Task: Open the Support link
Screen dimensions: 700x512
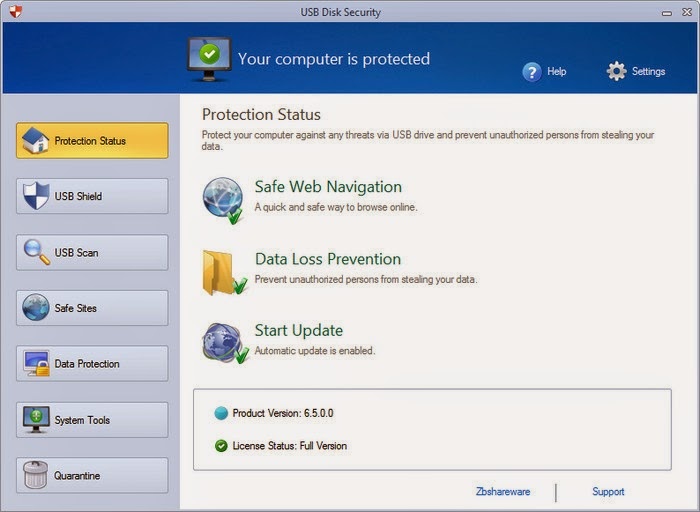Action: 608,491
